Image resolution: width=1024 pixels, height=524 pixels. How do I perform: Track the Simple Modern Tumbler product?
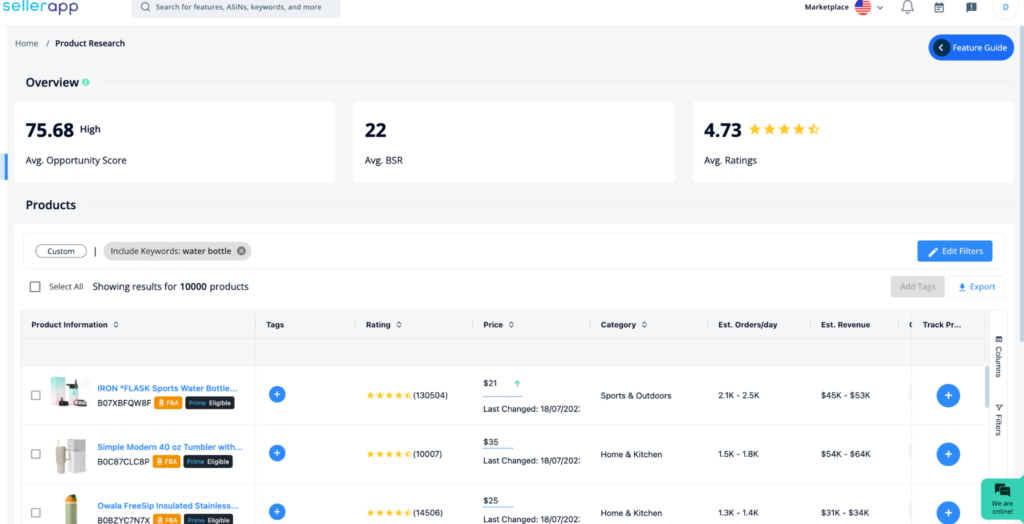(948, 454)
